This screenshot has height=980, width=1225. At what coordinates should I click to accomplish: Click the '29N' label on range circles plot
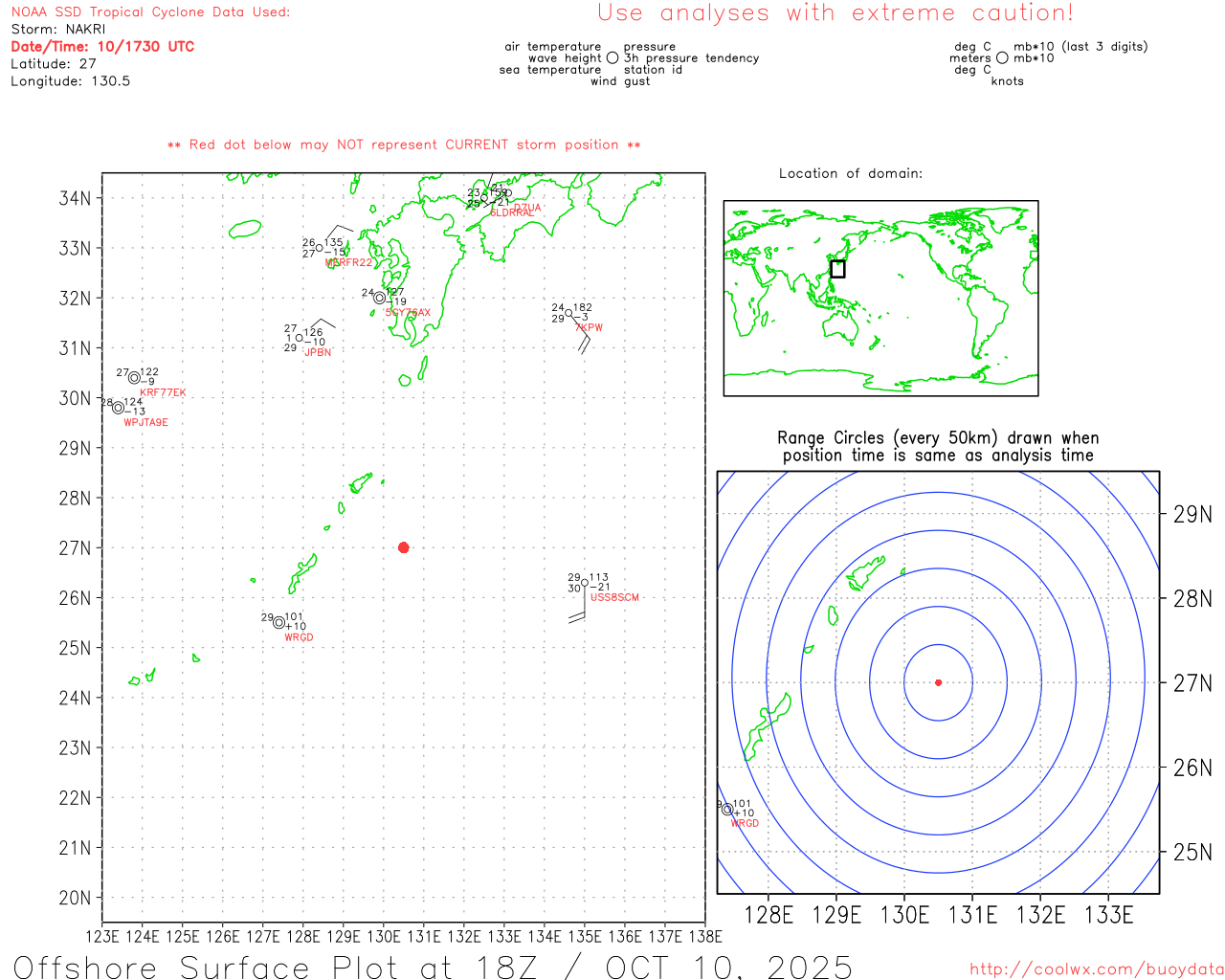[1192, 514]
